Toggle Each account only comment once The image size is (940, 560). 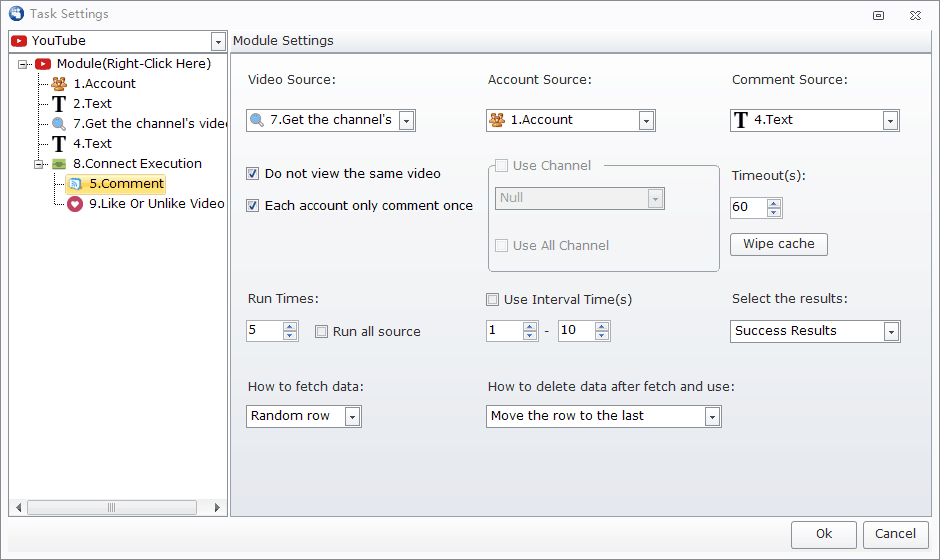[x=253, y=206]
